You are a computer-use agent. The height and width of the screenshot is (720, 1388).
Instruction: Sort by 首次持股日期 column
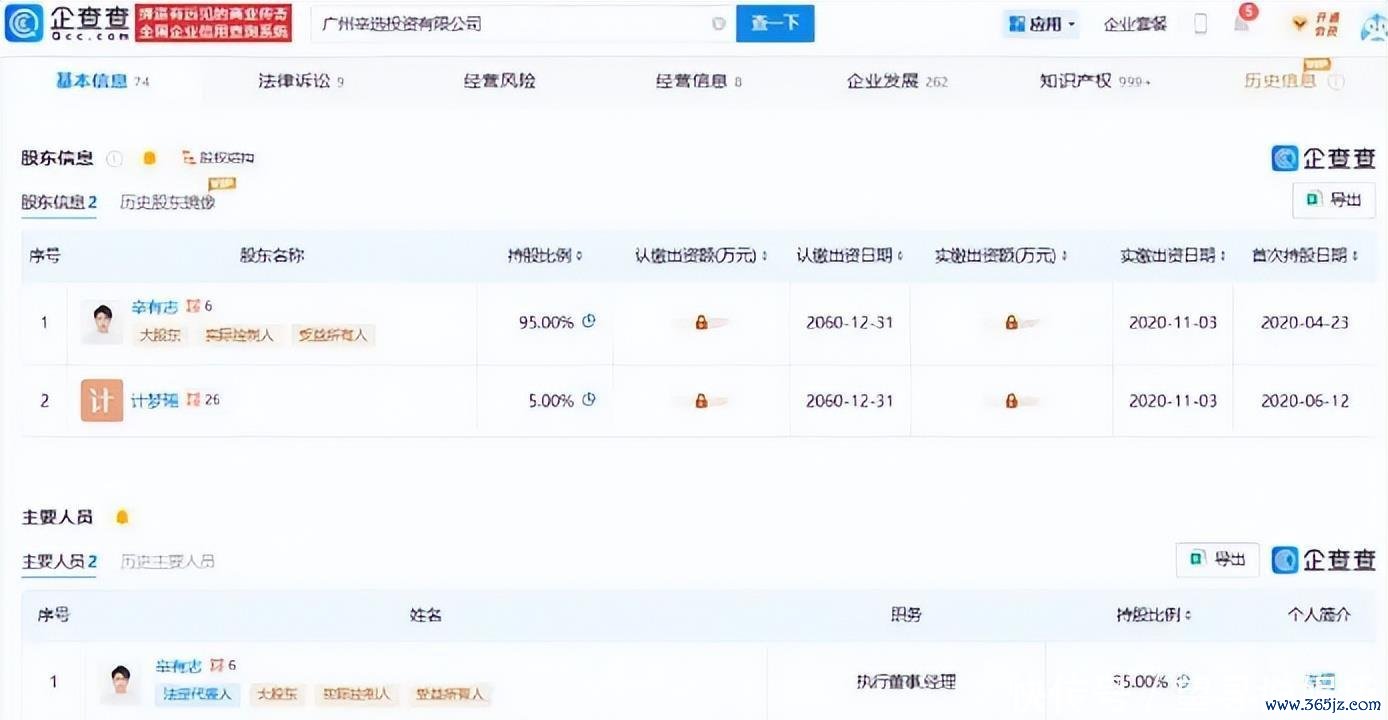point(1305,256)
